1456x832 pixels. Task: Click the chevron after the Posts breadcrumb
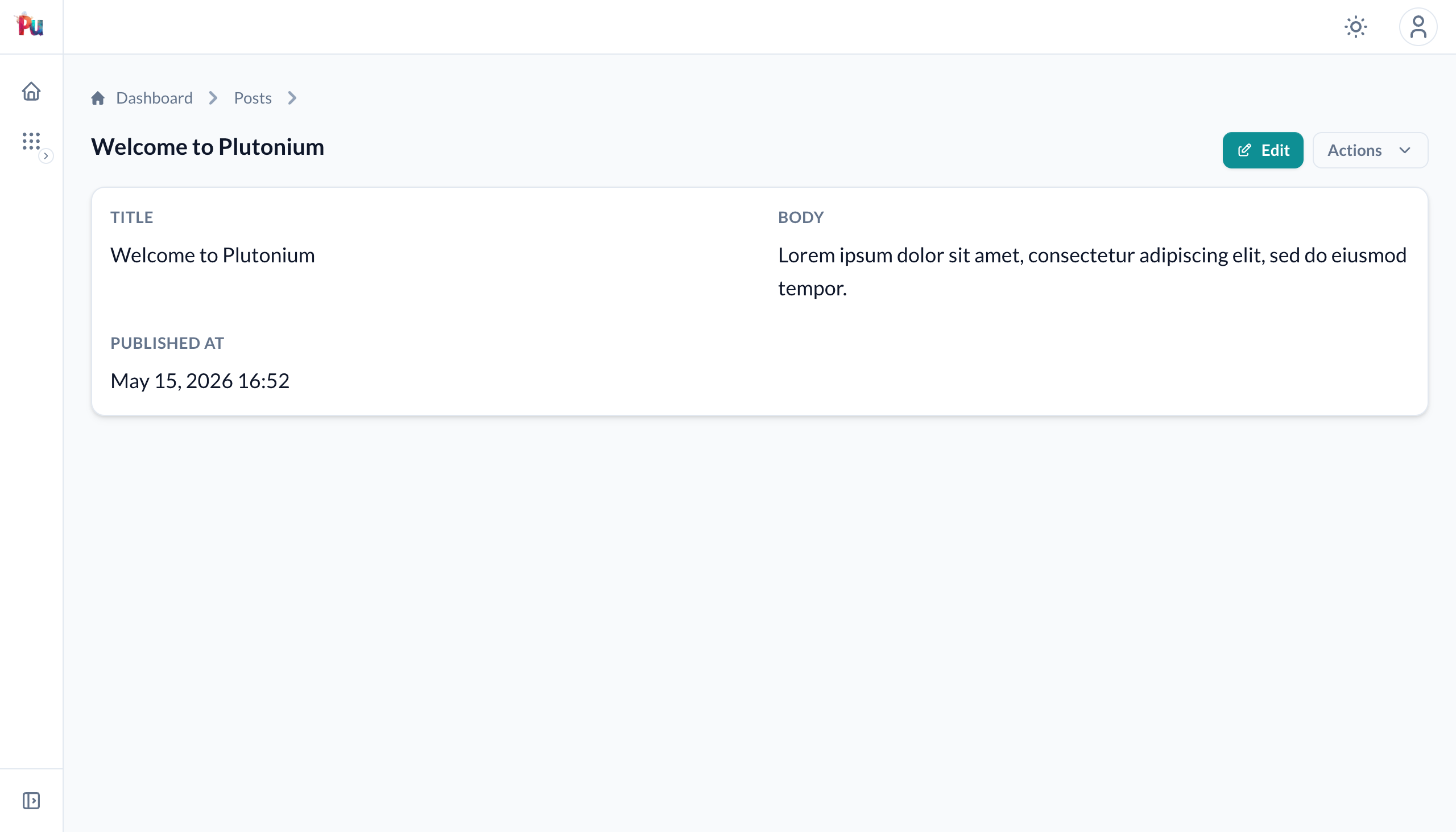292,98
